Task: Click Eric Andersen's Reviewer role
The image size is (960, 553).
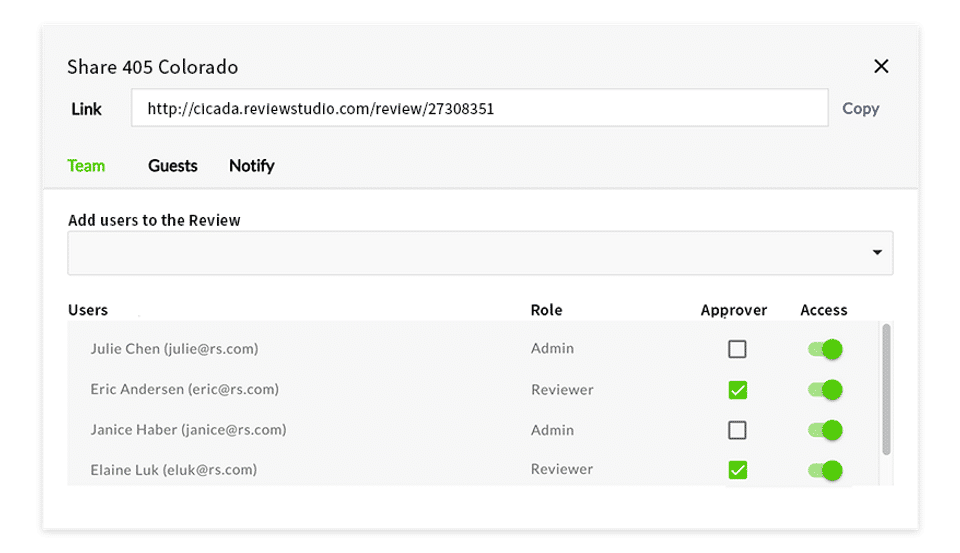Action: tap(562, 390)
